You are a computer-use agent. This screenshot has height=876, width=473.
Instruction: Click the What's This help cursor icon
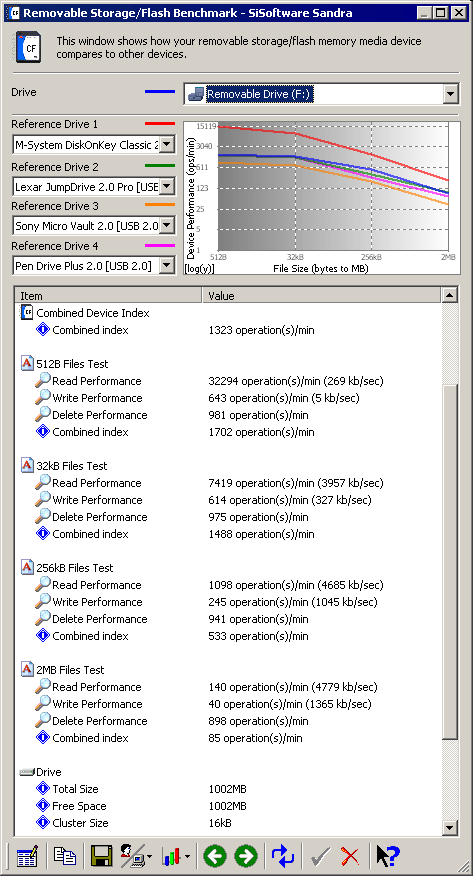(x=388, y=856)
